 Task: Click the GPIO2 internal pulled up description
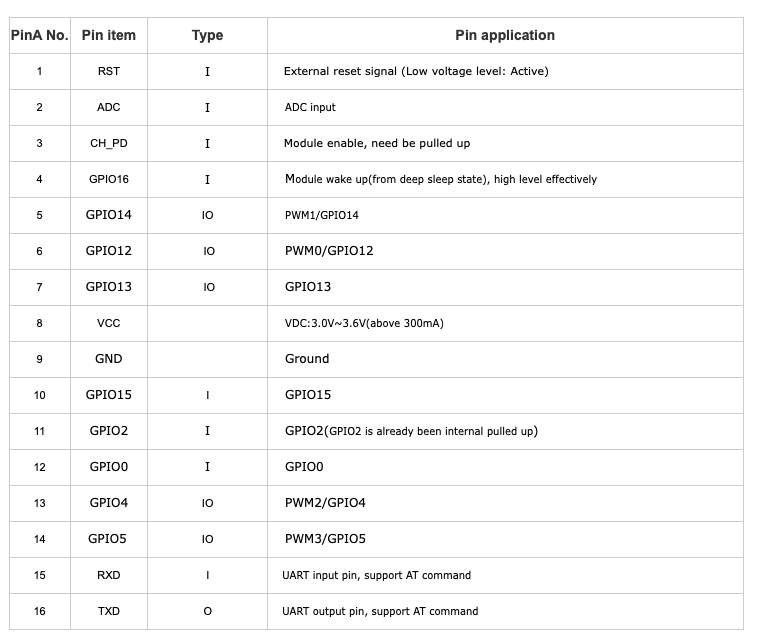[x=411, y=431]
